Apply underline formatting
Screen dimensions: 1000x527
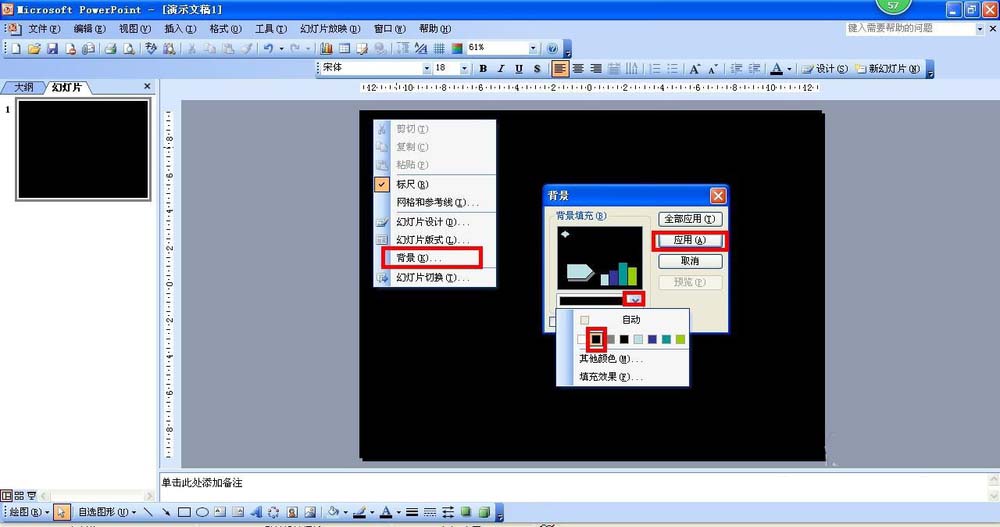click(518, 68)
